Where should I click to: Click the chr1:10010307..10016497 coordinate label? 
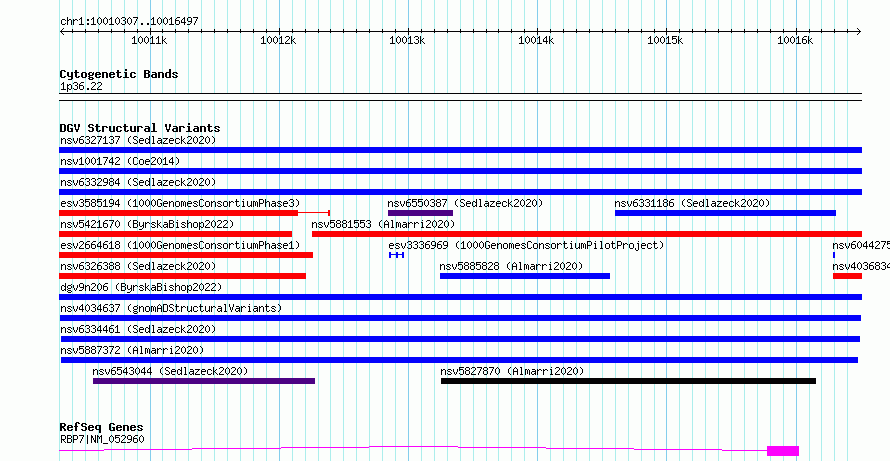click(x=129, y=22)
